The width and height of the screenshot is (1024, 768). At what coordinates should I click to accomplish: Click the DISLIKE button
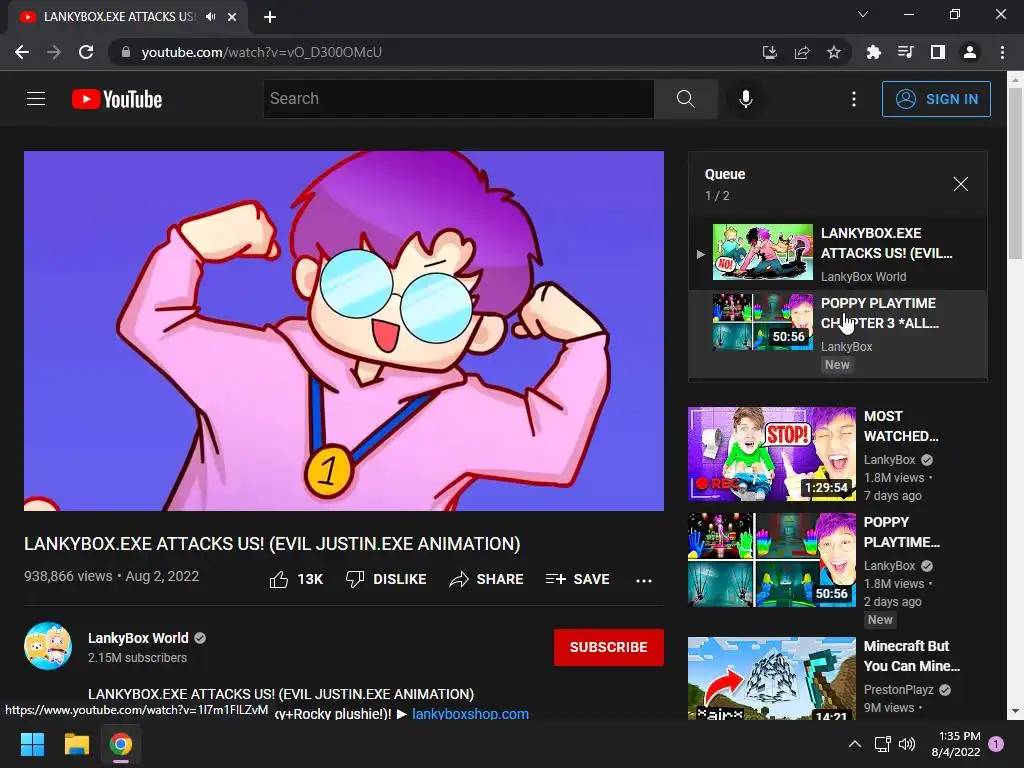click(x=386, y=579)
